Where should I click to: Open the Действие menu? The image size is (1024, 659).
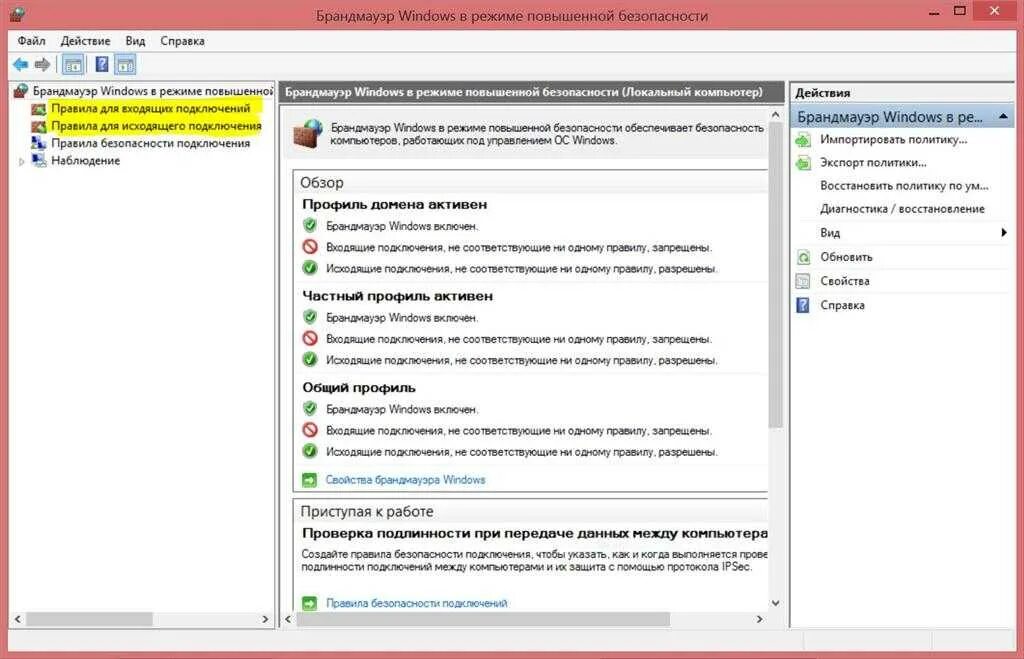point(86,40)
